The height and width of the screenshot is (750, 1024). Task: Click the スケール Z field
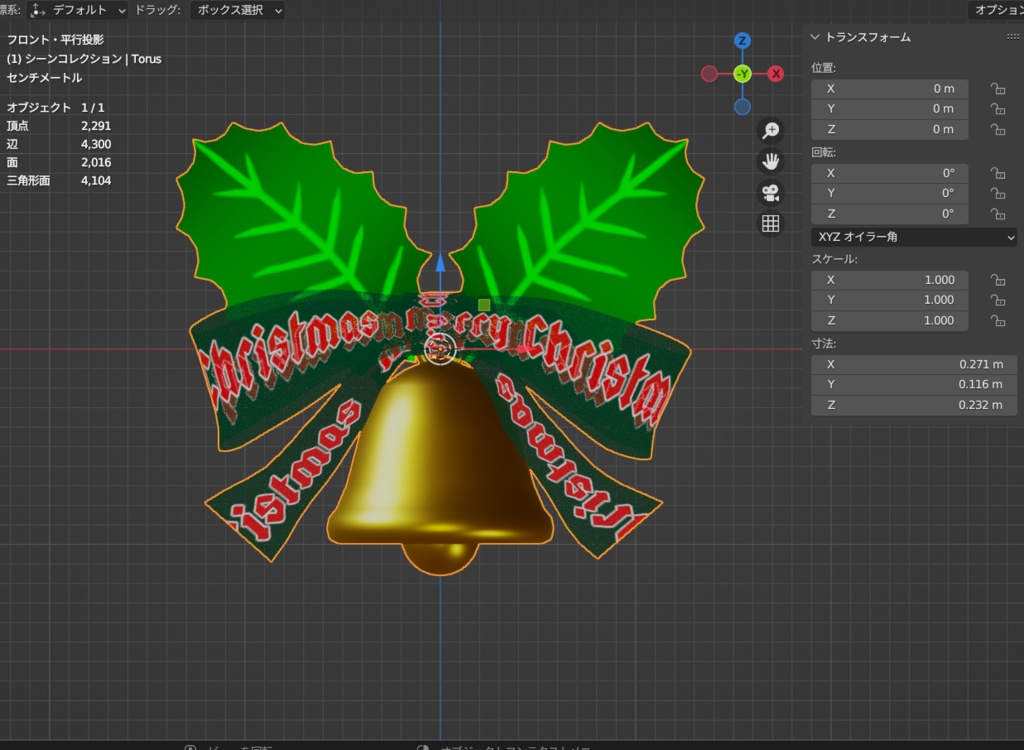pos(889,321)
